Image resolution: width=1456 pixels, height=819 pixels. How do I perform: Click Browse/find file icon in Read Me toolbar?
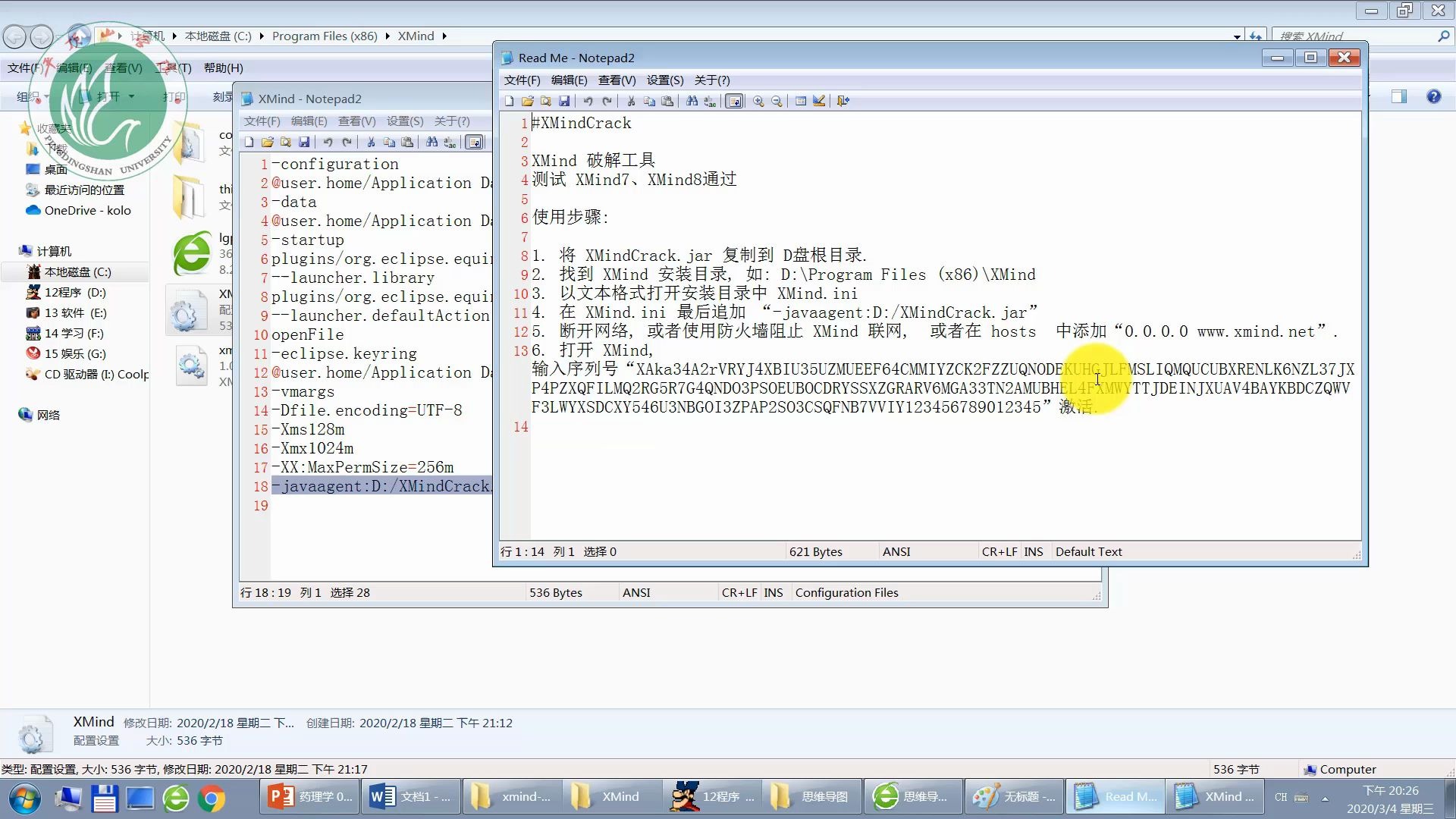(545, 101)
